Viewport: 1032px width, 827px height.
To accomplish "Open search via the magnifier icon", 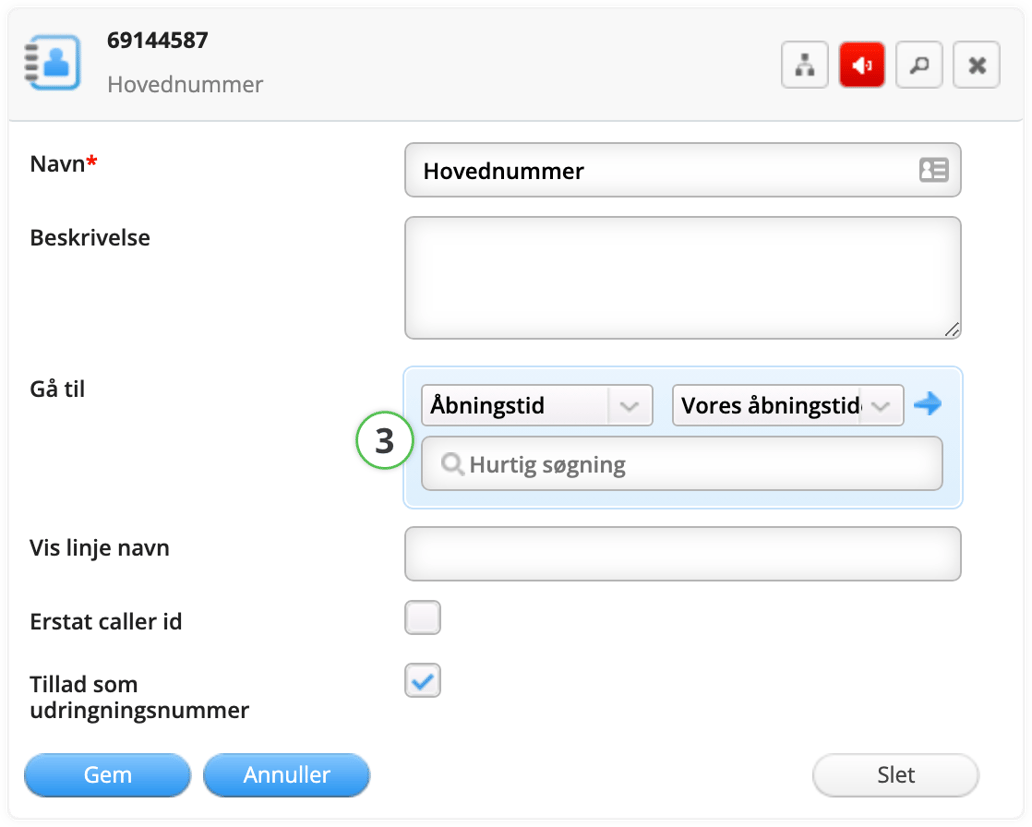I will (x=919, y=64).
